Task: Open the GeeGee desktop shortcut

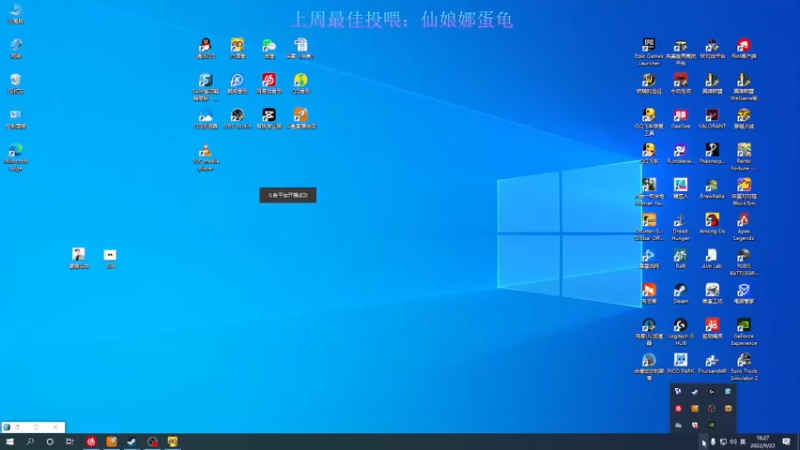Action: tap(680, 118)
